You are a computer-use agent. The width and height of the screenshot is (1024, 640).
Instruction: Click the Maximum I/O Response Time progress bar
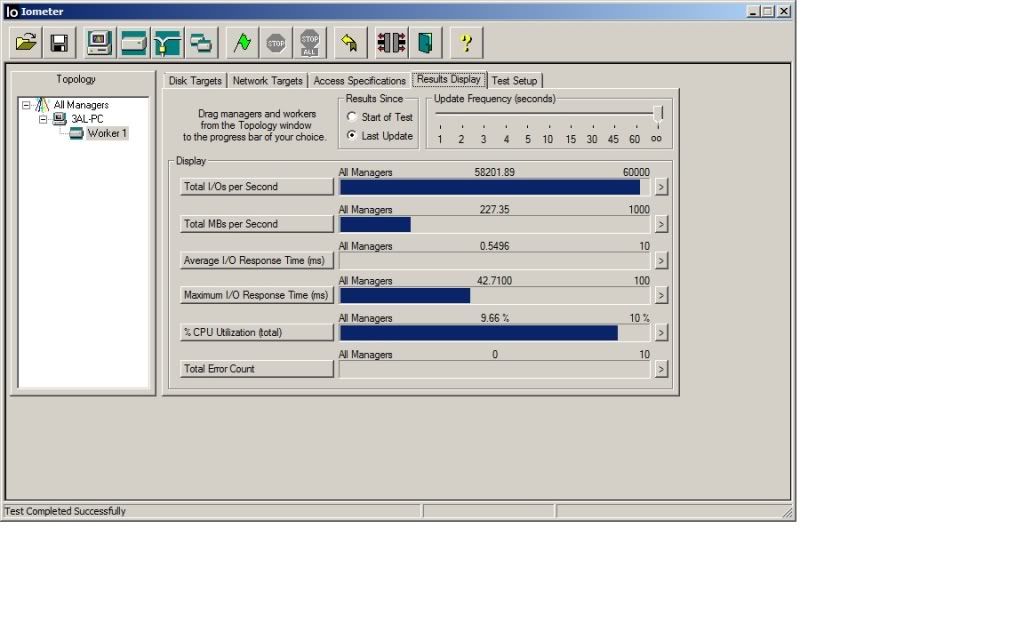coord(495,296)
